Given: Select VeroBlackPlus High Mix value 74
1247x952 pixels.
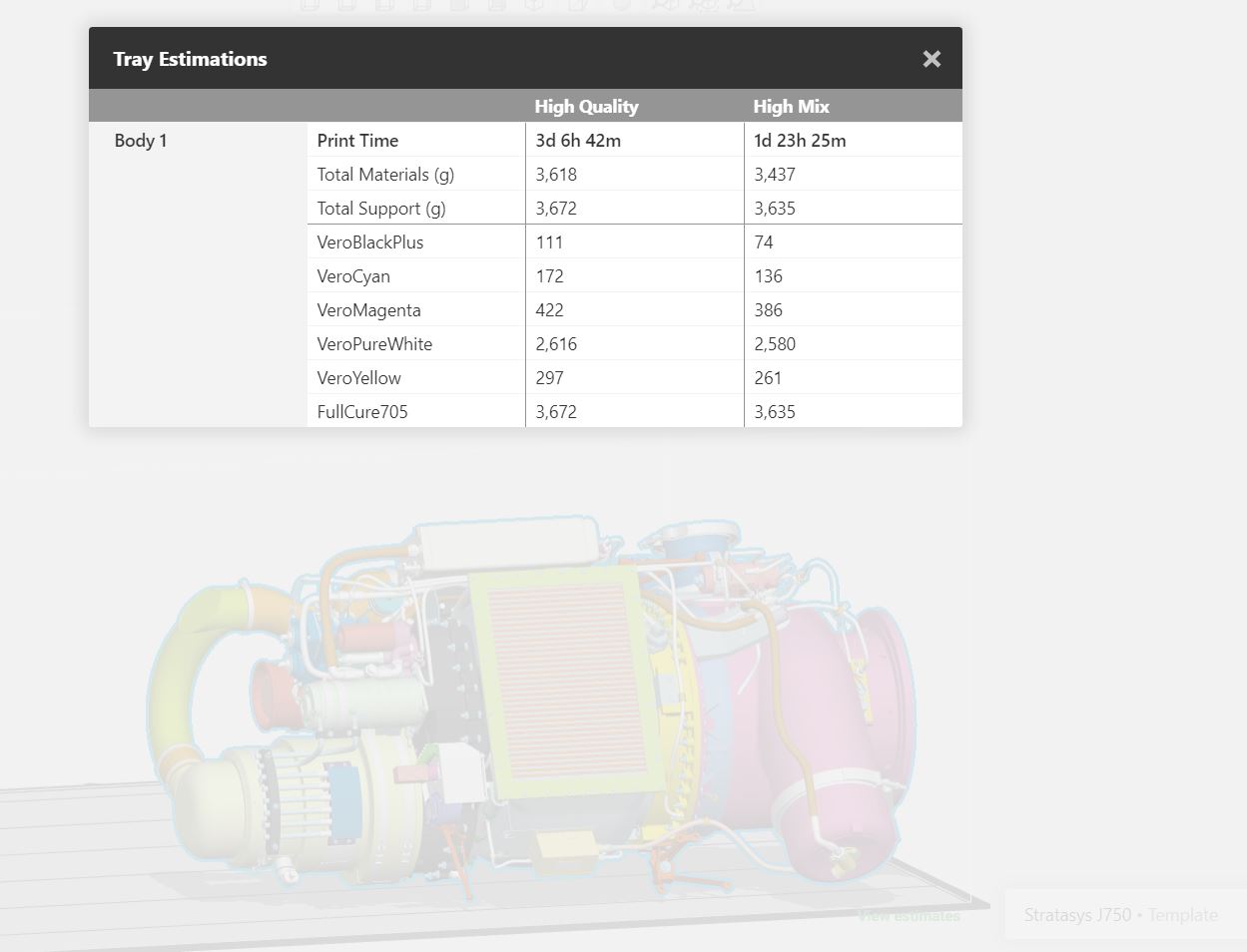Looking at the screenshot, I should coord(764,242).
